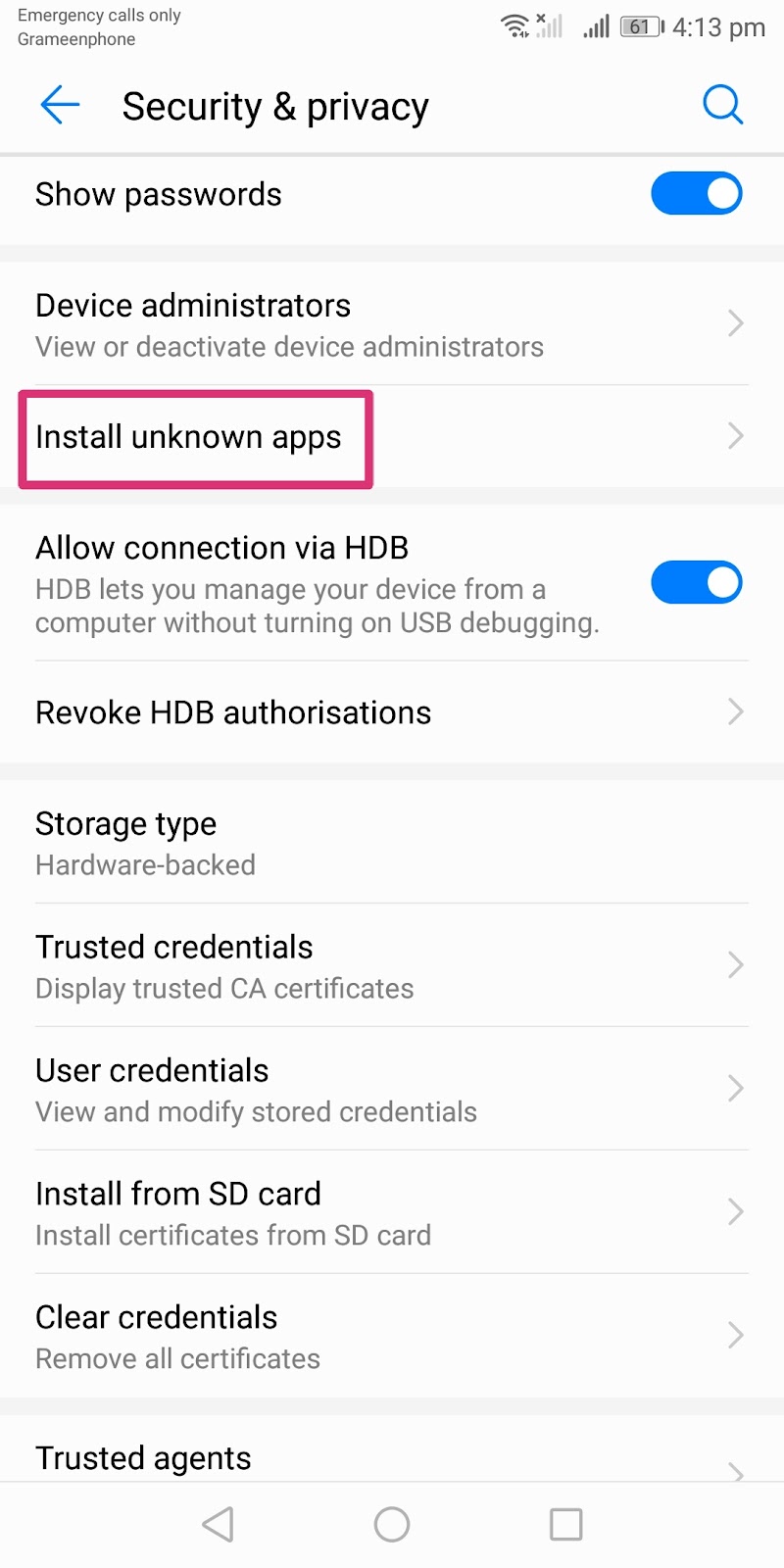The width and height of the screenshot is (784, 1568).
Task: Choose Clear credentials option
Action: point(392,1336)
